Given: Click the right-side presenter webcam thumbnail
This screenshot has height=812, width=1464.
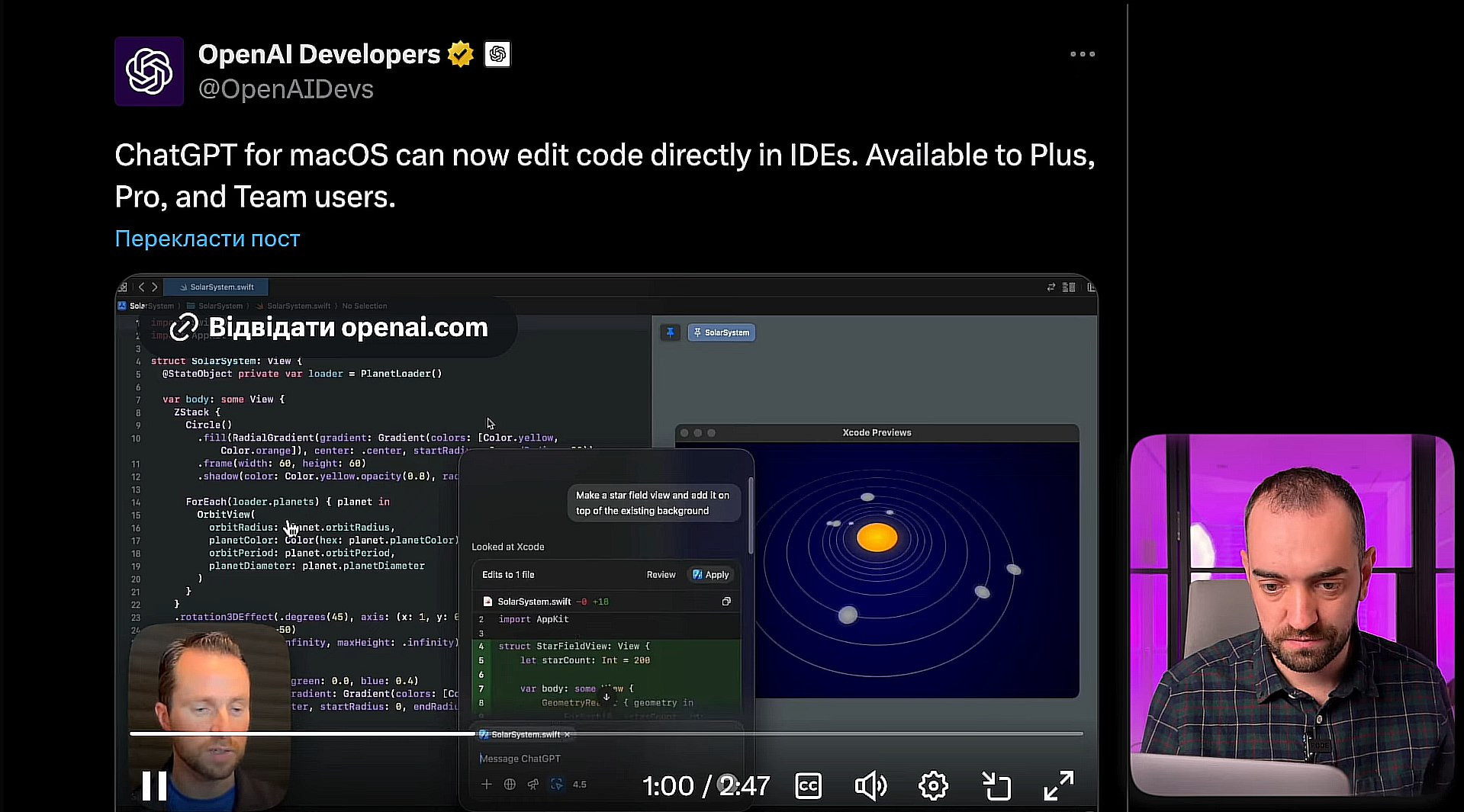Looking at the screenshot, I should tap(1292, 615).
